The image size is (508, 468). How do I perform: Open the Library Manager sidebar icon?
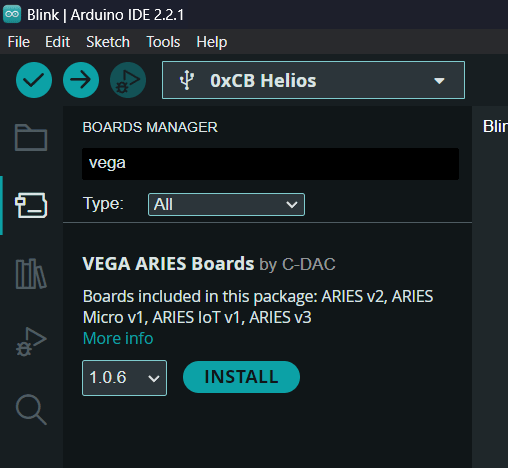pyautogui.click(x=31, y=274)
